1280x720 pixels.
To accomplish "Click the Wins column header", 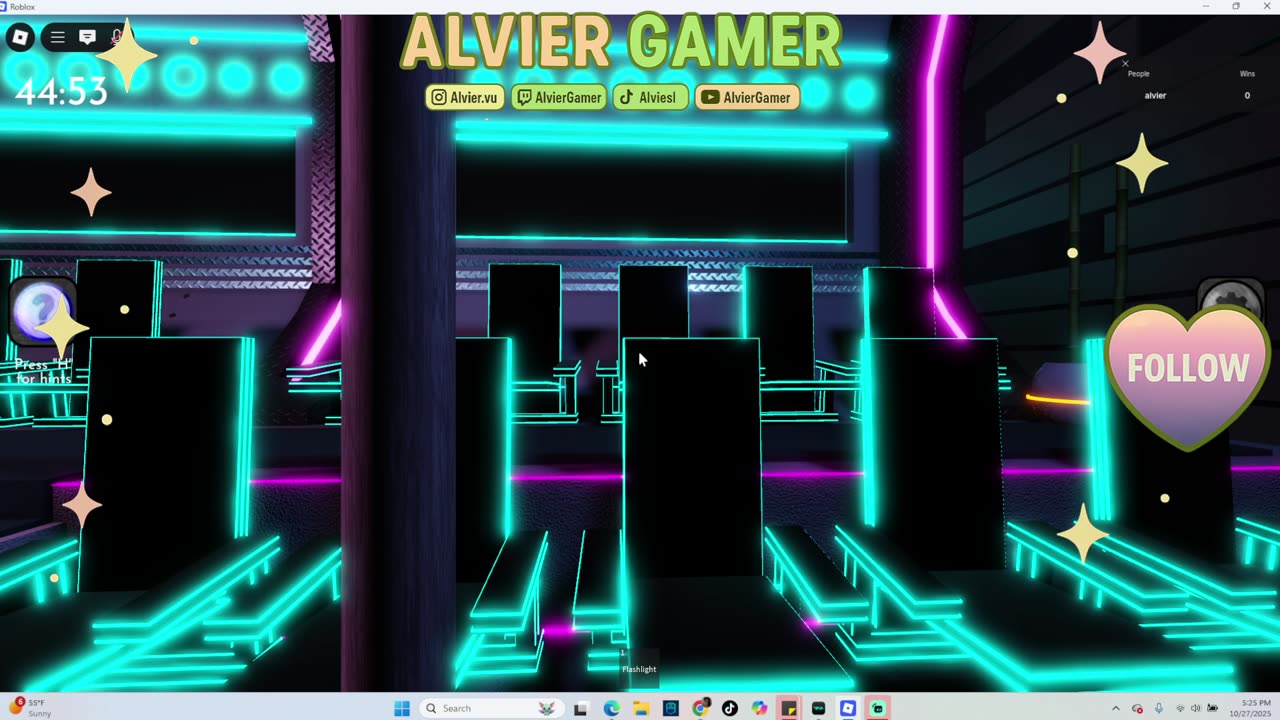I will (1247, 74).
